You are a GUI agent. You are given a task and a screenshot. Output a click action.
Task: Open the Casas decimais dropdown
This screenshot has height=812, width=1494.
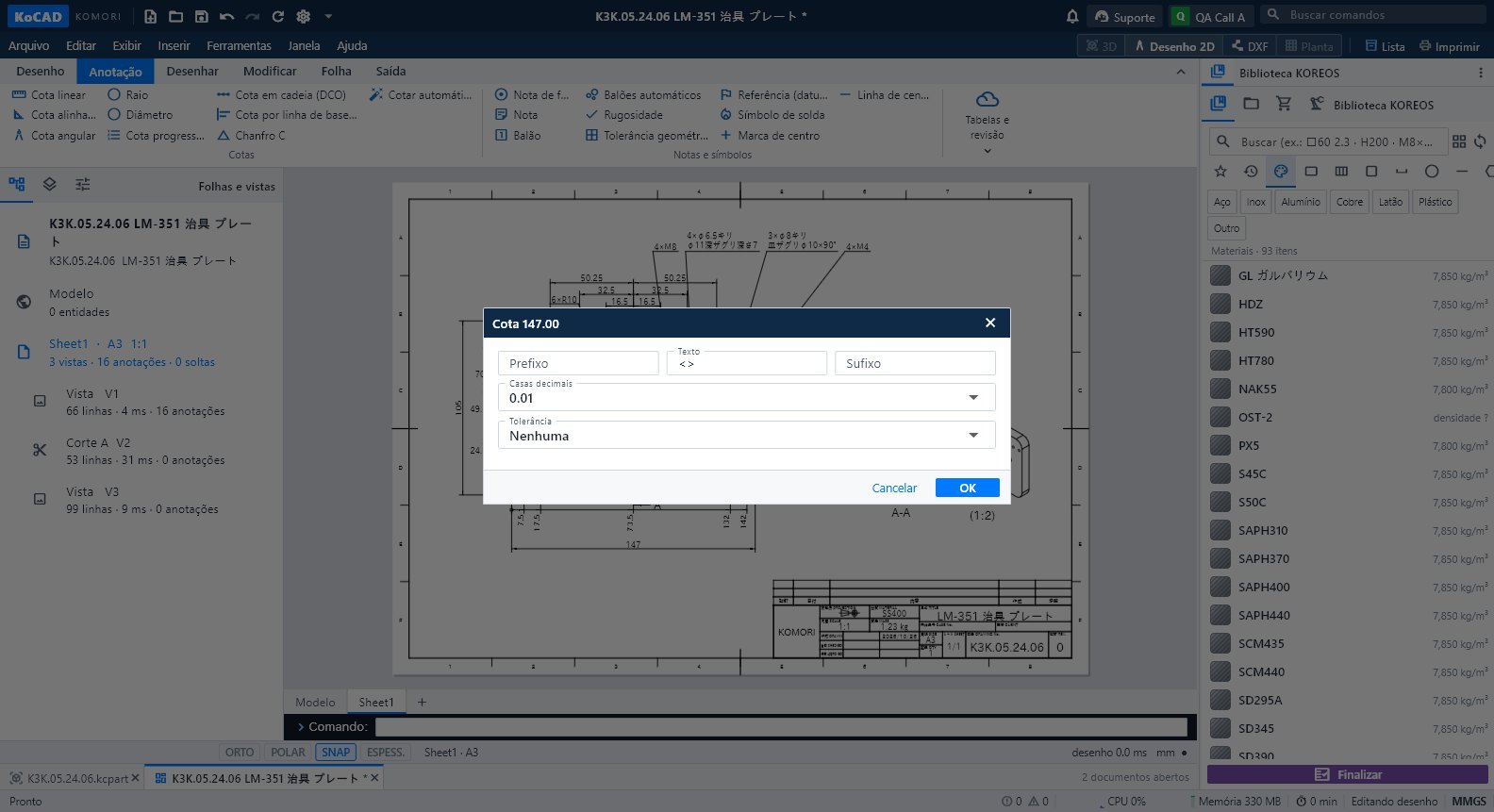(747, 397)
